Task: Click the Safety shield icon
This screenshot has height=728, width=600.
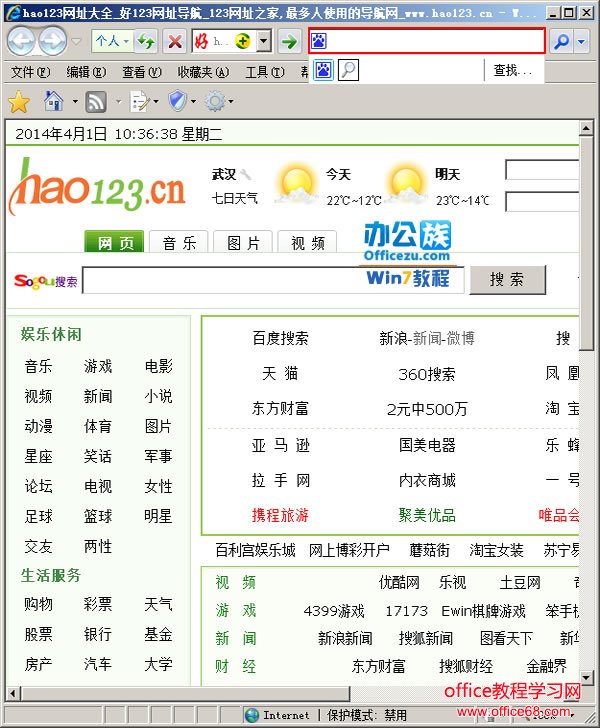Action: click(x=177, y=101)
